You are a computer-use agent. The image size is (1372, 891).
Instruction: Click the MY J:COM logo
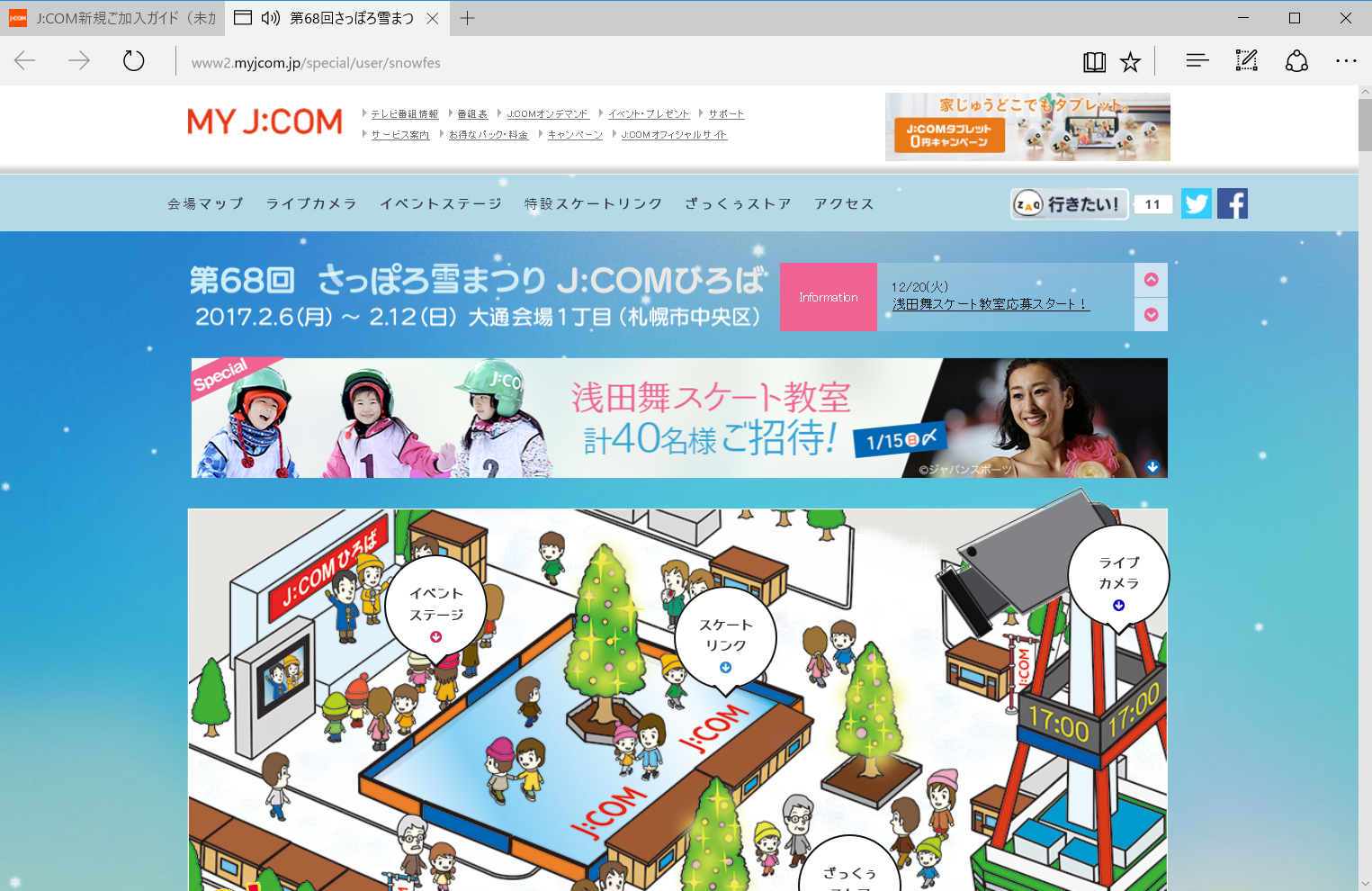(x=265, y=121)
